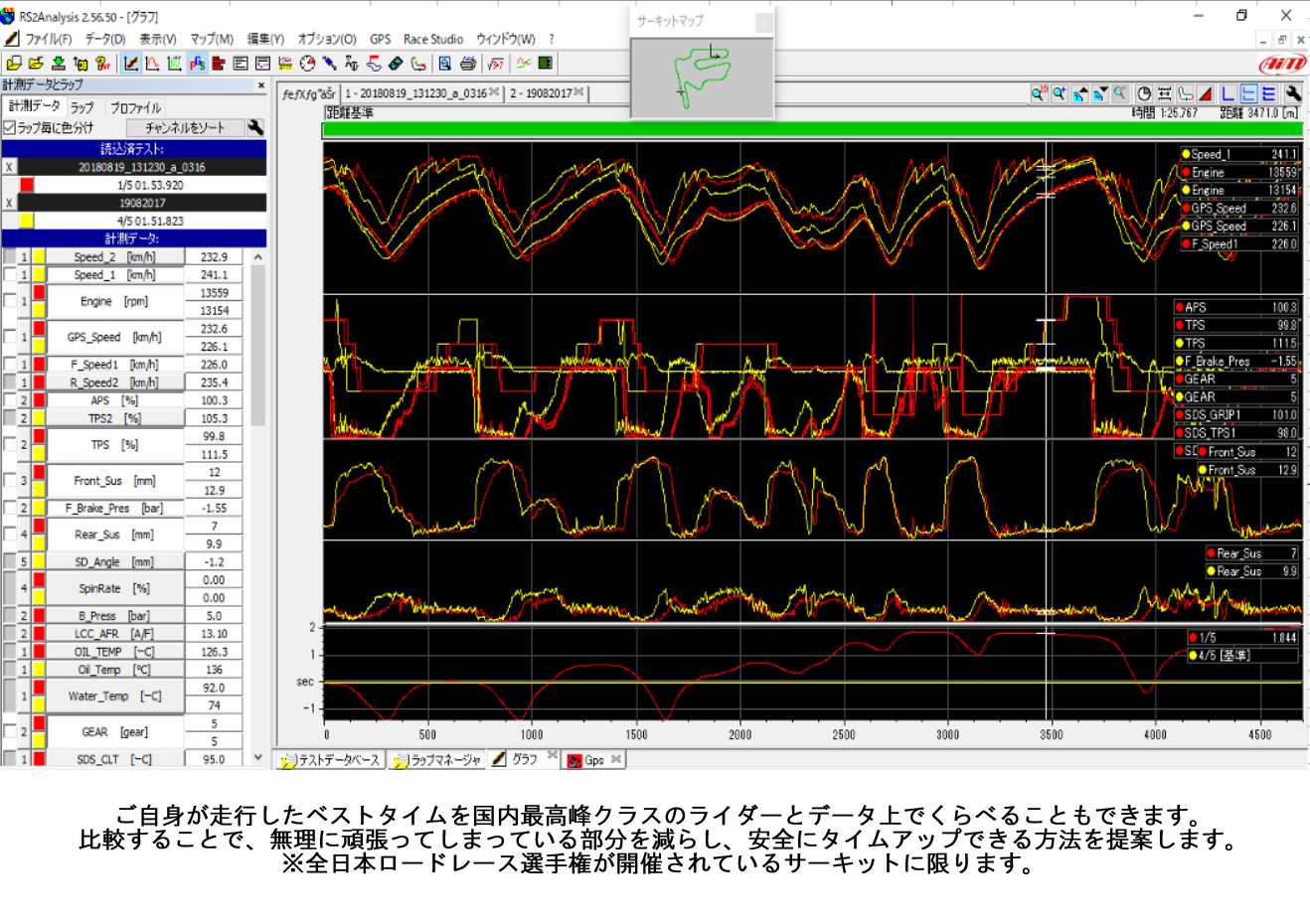
Task: Check the Engine rpm channel checkbox
Action: [x=10, y=301]
